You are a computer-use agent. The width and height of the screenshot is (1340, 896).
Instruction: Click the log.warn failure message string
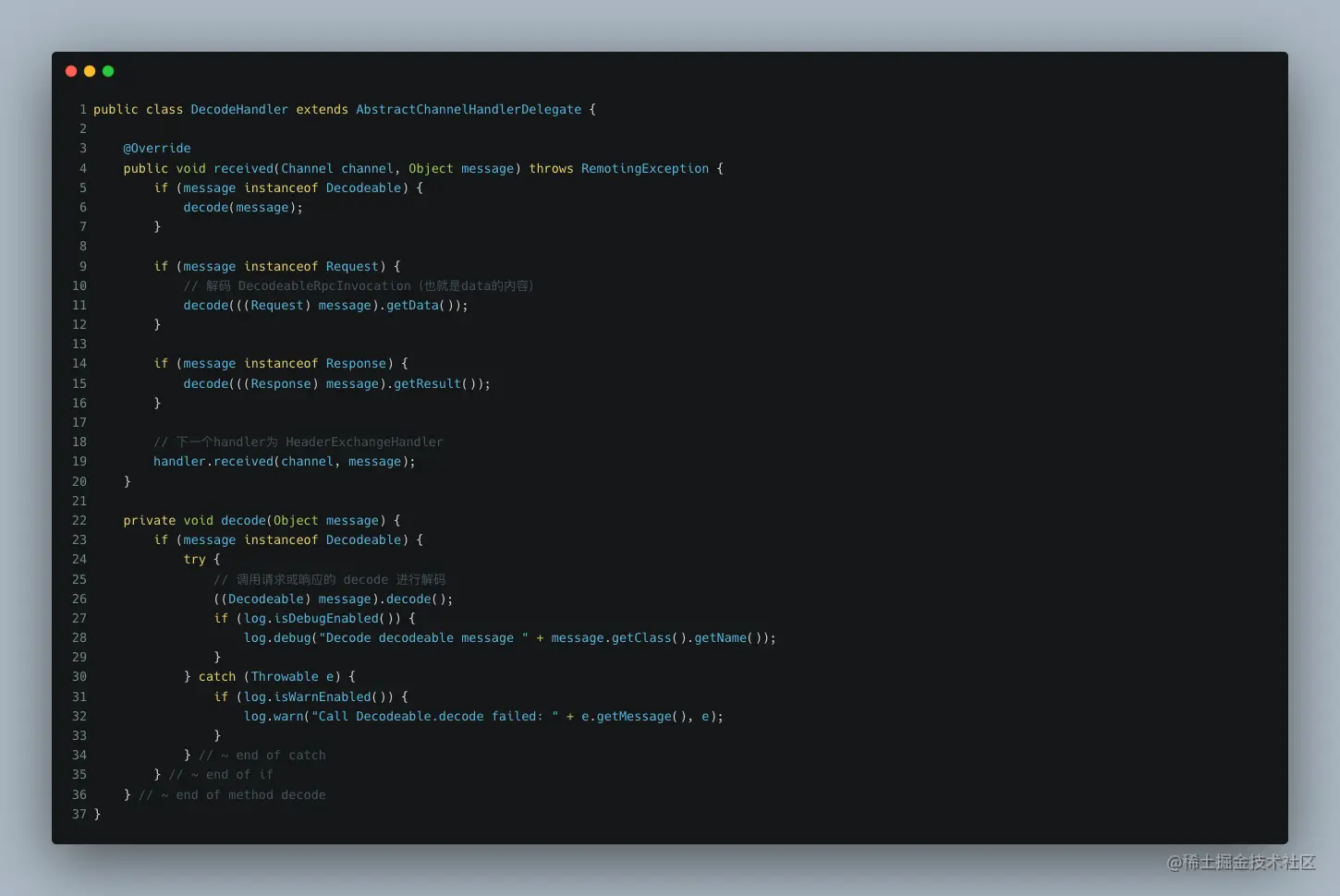(434, 716)
